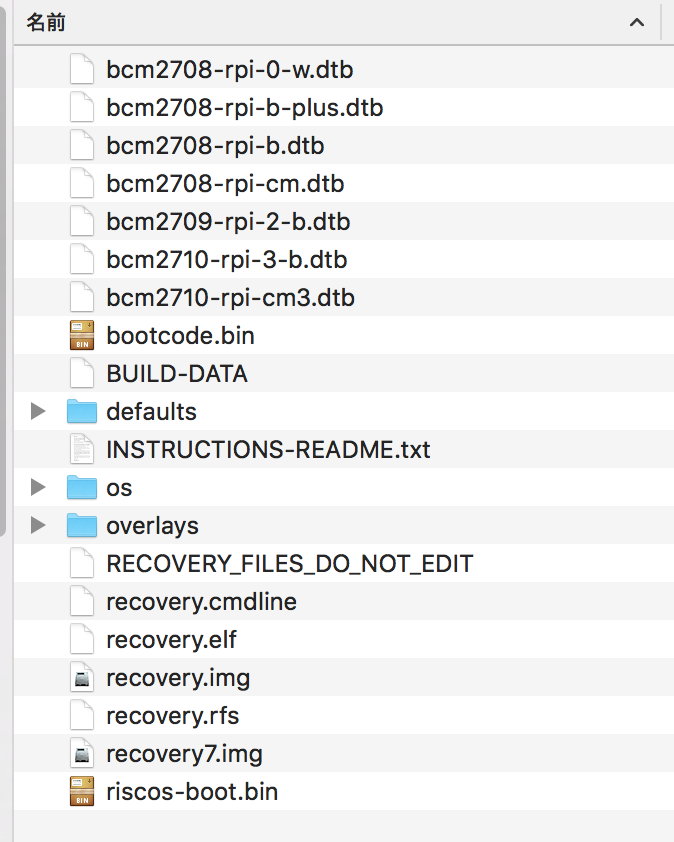Image resolution: width=674 pixels, height=842 pixels.
Task: Click the recovery7.img disk image icon
Action: pos(82,753)
